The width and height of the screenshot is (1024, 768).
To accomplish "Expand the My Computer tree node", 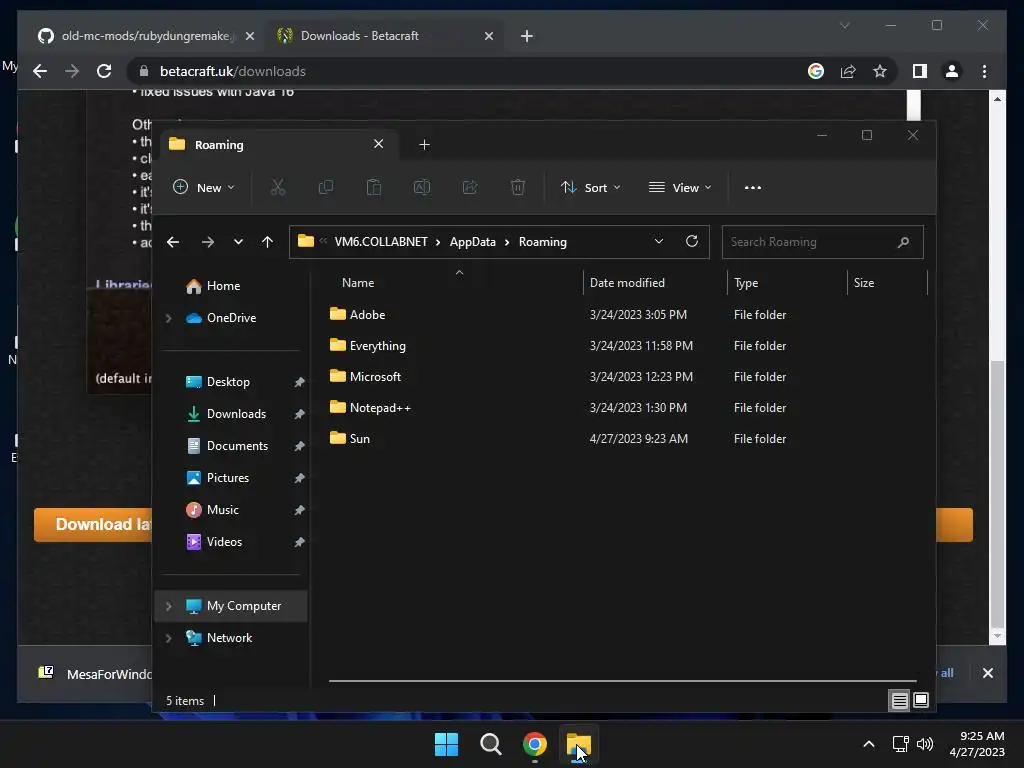I will [x=168, y=606].
